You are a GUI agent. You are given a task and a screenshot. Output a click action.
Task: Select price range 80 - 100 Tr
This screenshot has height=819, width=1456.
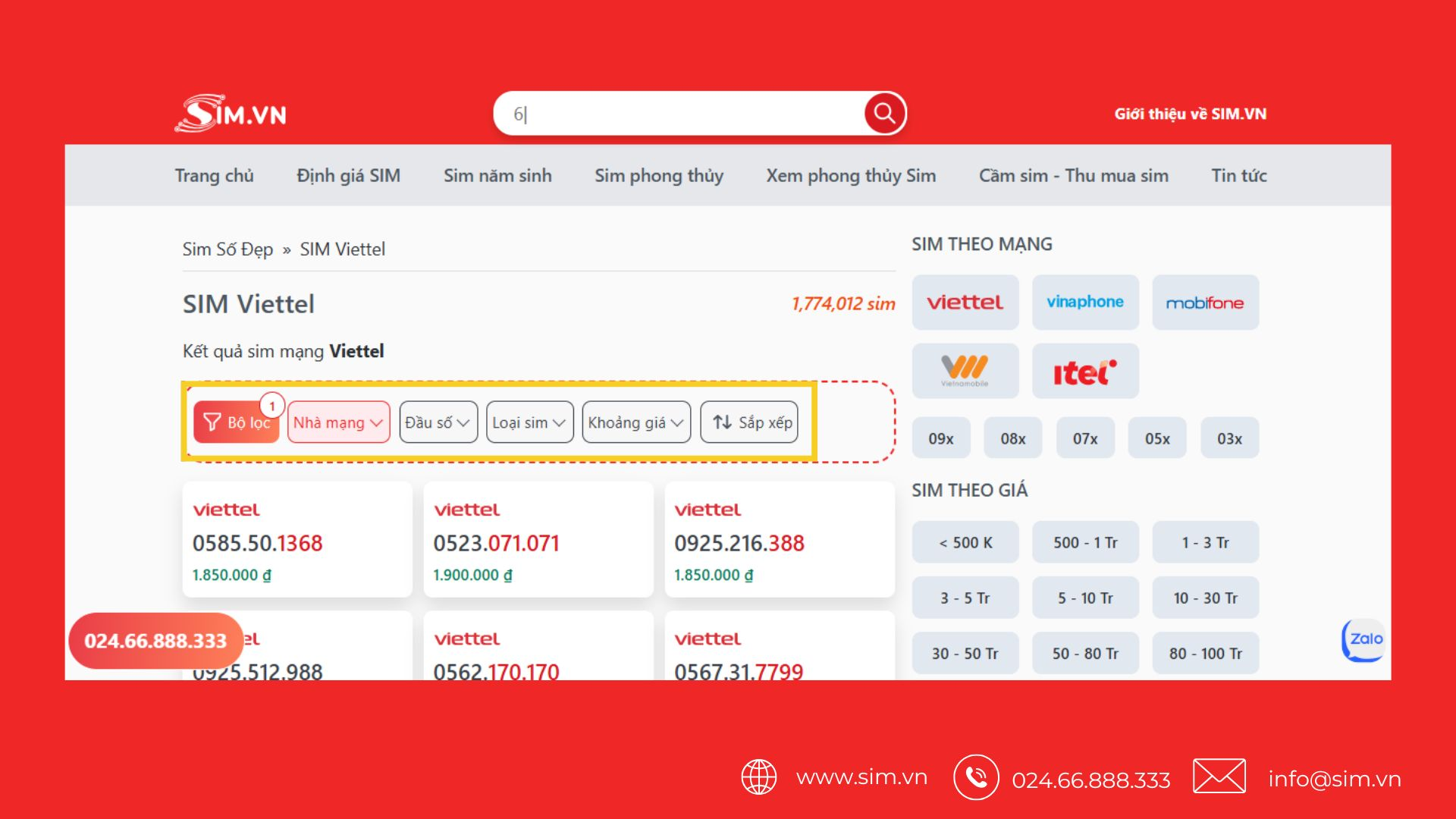1205,653
